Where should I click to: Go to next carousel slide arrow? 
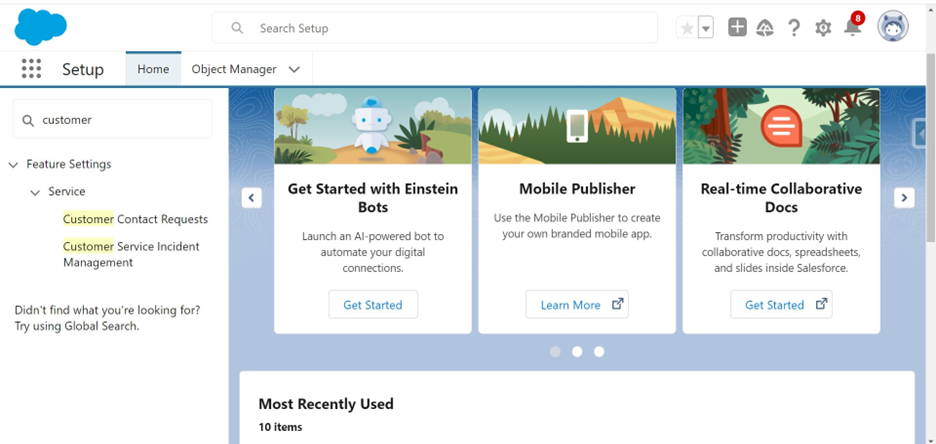[x=904, y=198]
